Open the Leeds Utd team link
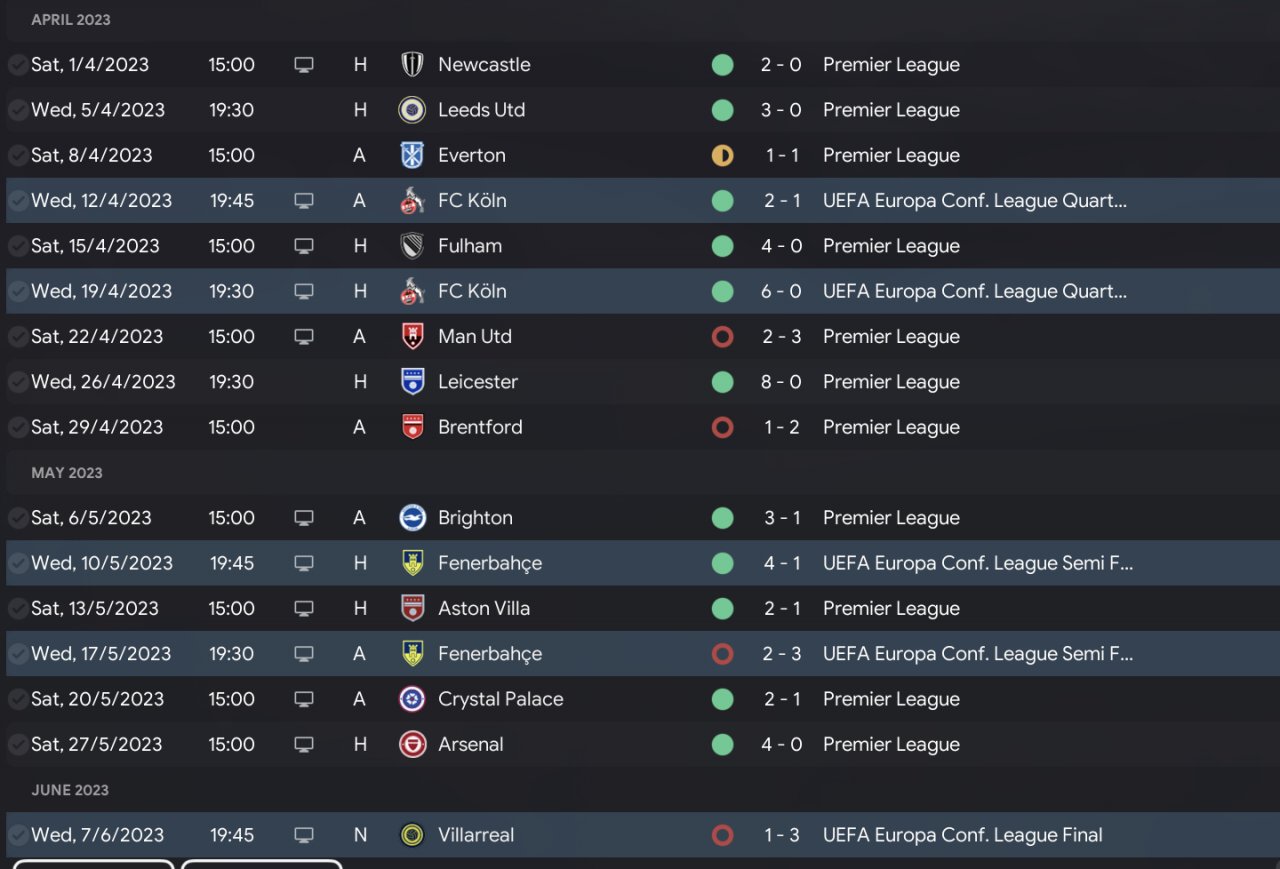This screenshot has height=869, width=1280. pos(481,110)
